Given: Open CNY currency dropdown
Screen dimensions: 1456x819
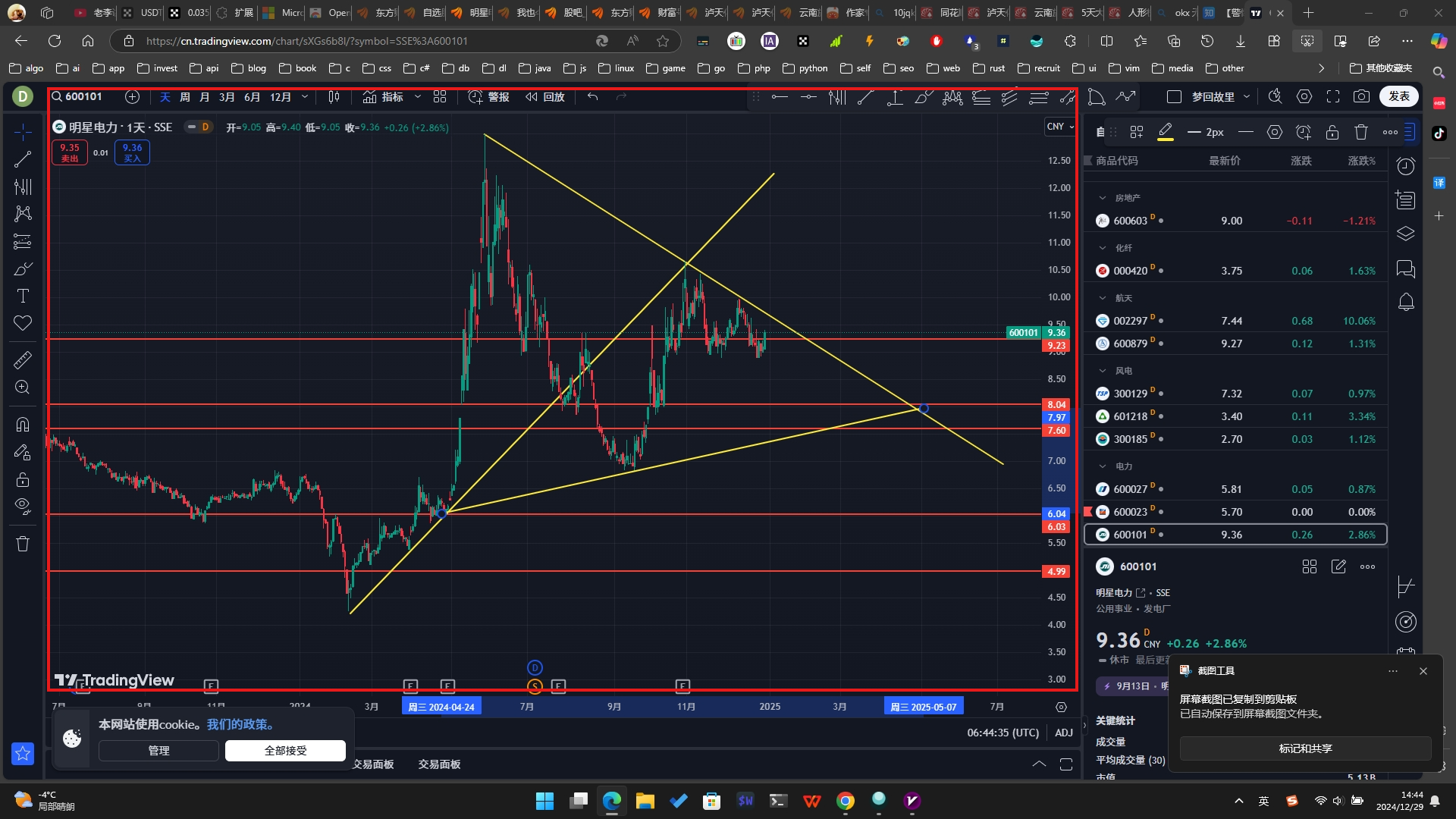Looking at the screenshot, I should click(1060, 127).
